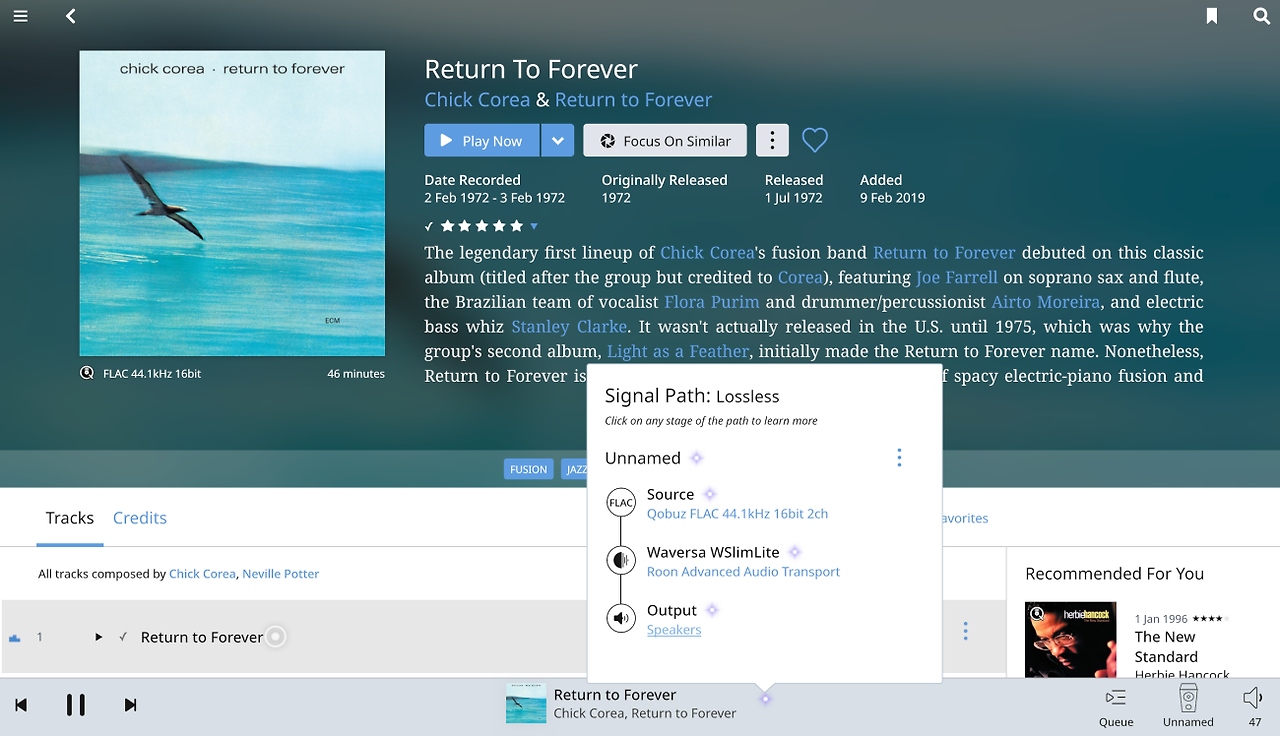Click the Output speaker icon in Signal Path
This screenshot has height=736, width=1280.
point(621,618)
